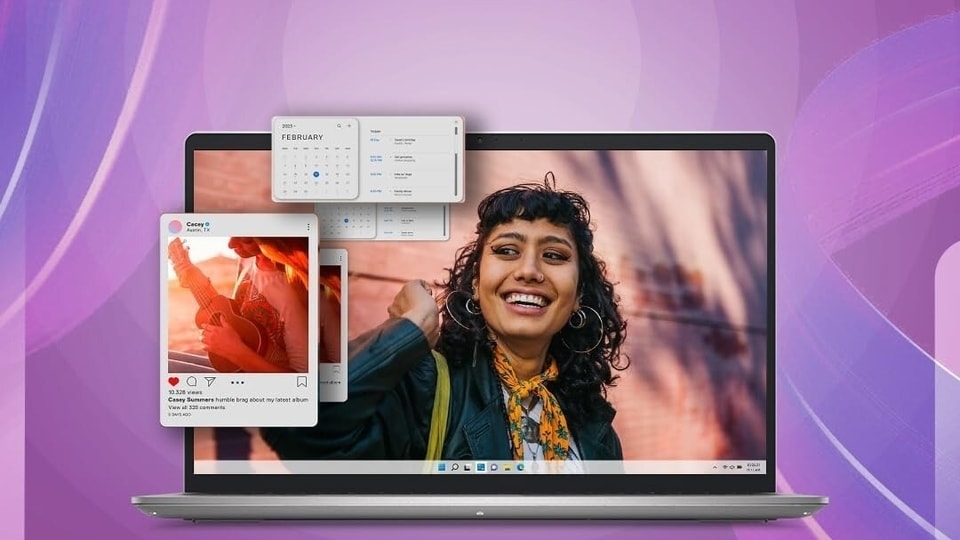Open the Get groceries event
This screenshot has height=540, width=960.
[407, 158]
